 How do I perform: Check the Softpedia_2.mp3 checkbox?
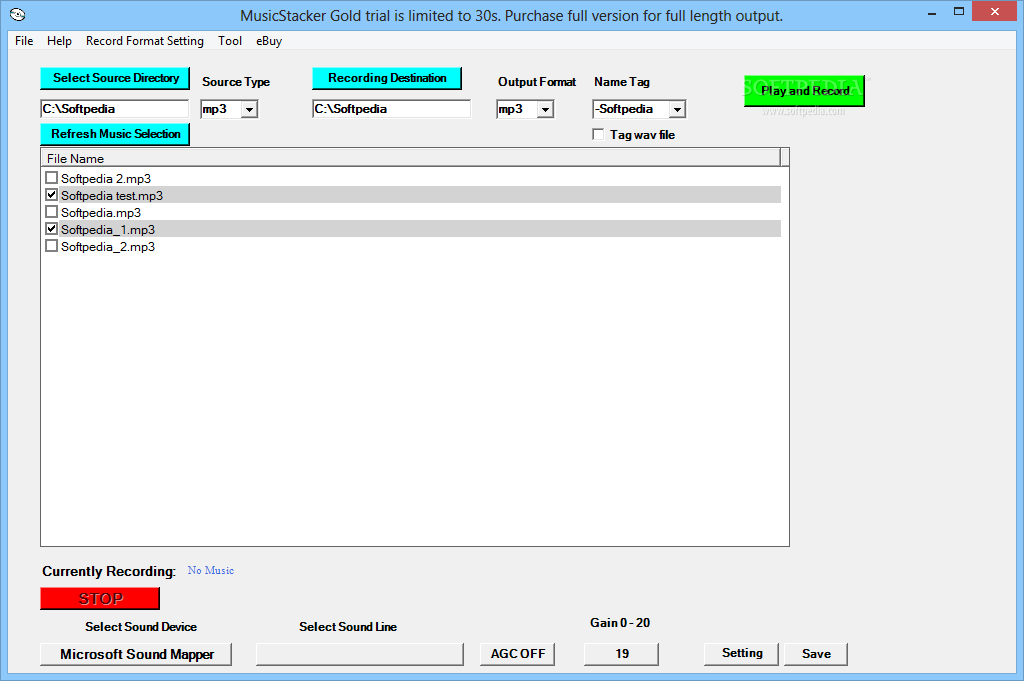pos(52,245)
